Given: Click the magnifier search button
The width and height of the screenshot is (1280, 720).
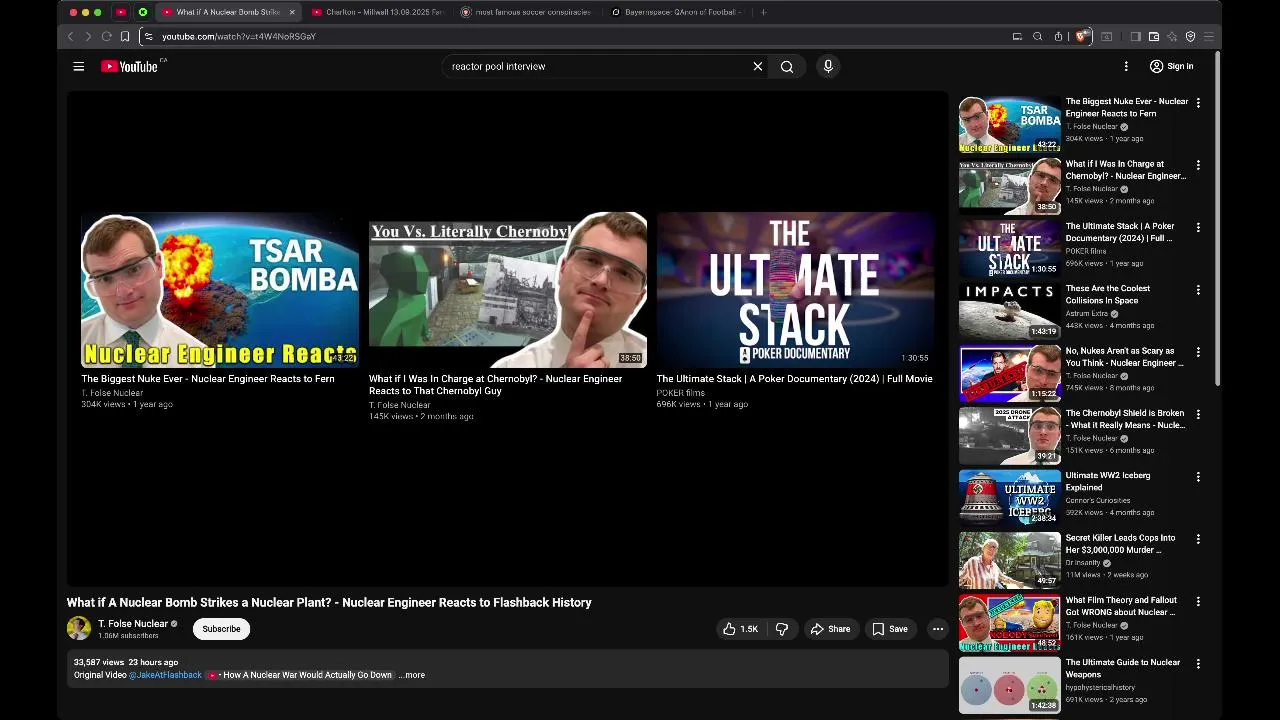Looking at the screenshot, I should click(x=787, y=66).
